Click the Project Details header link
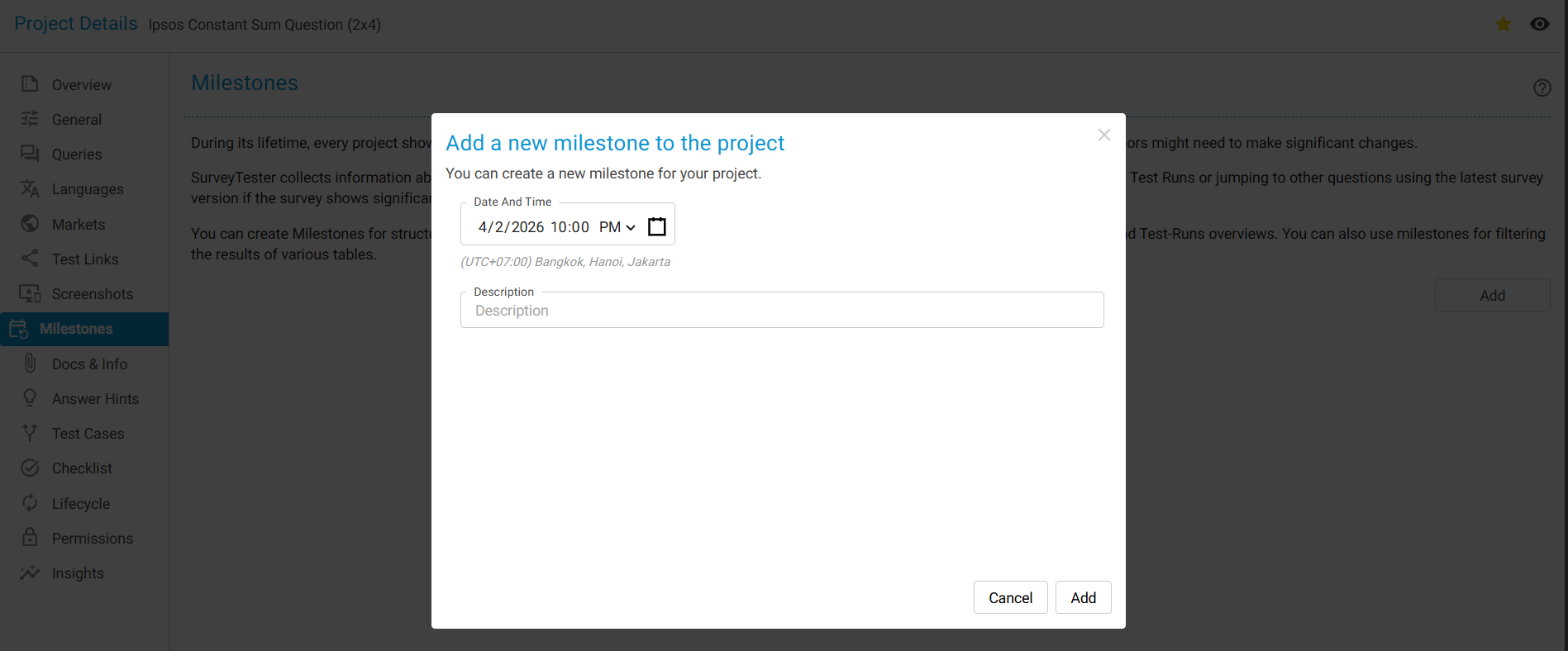Image resolution: width=1568 pixels, height=651 pixels. click(76, 23)
